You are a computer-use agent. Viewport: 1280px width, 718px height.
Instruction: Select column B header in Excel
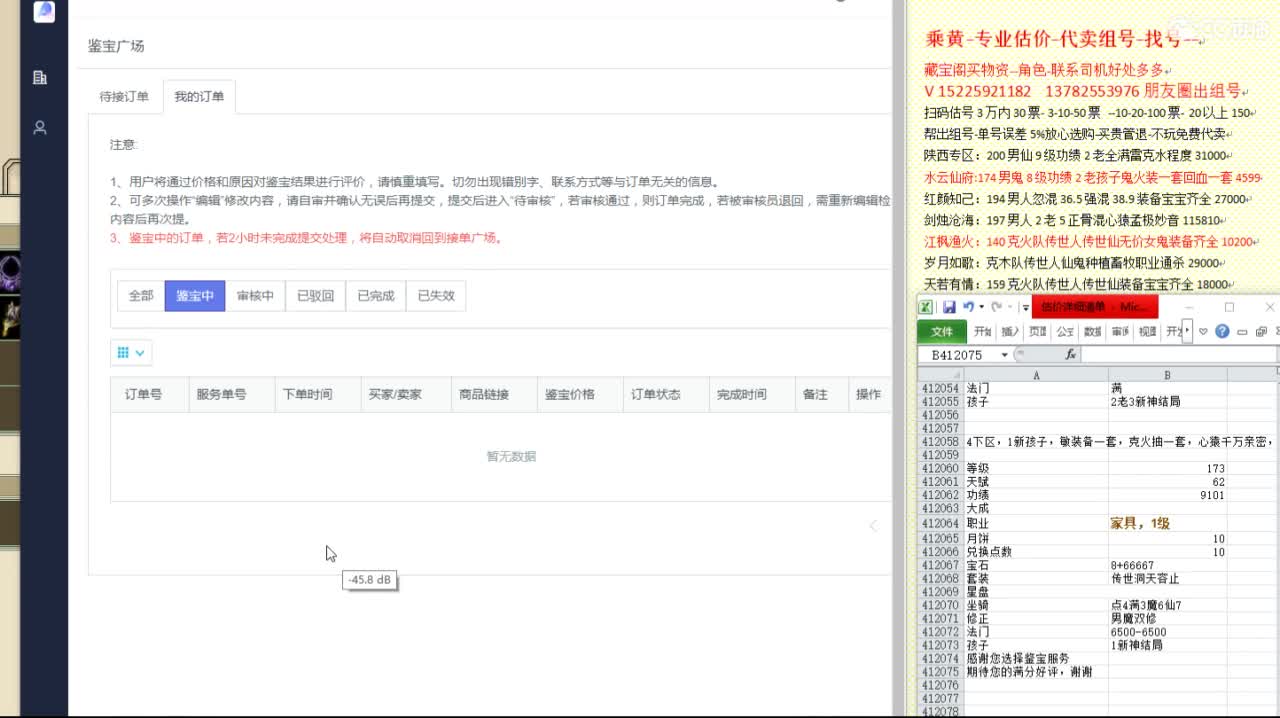(x=1167, y=375)
